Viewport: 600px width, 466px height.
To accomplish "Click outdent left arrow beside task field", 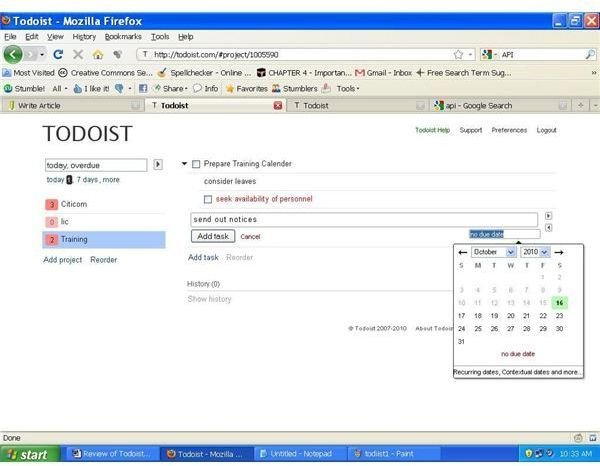I will click(548, 228).
